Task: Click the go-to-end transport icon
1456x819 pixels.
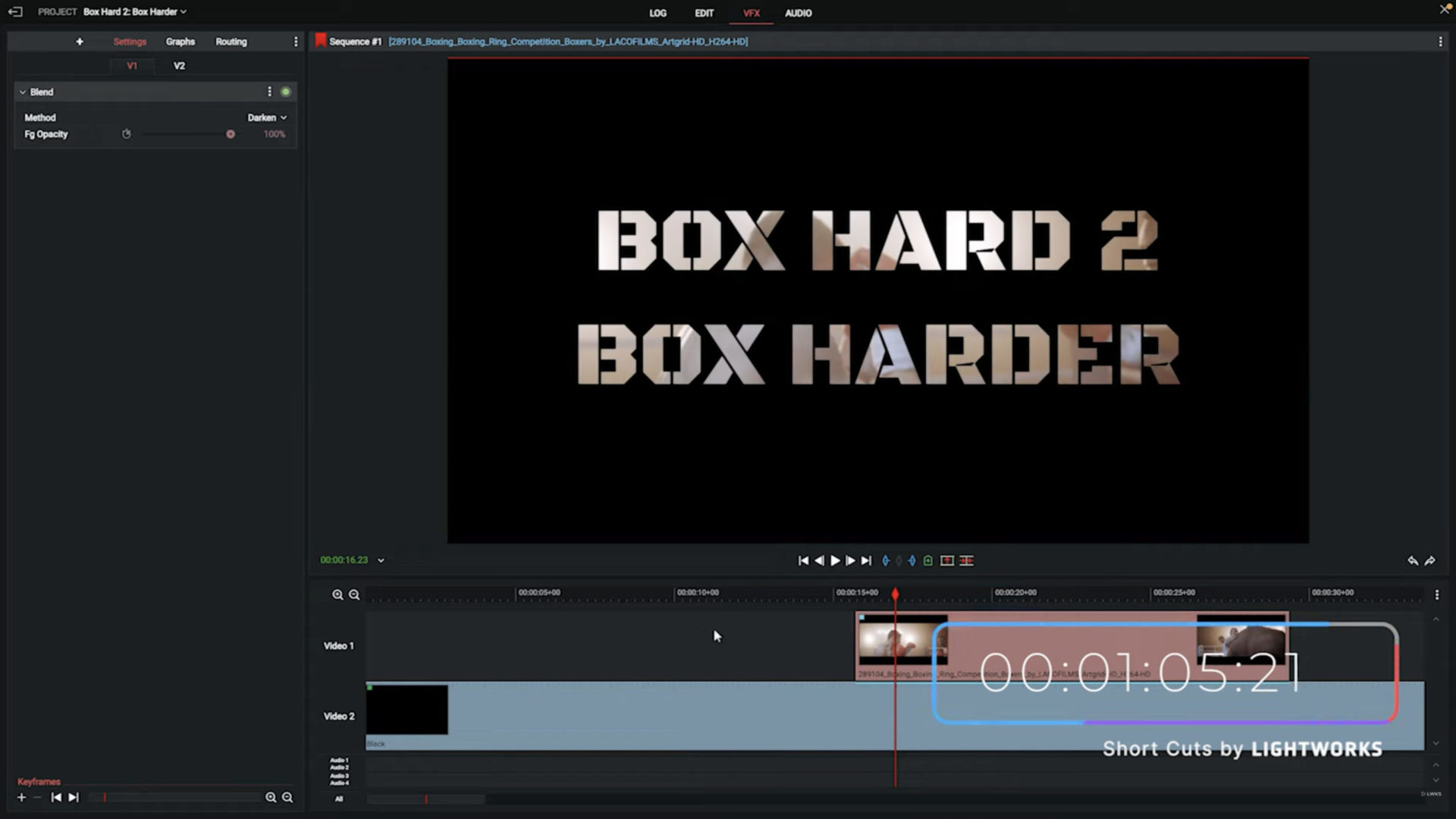Action: 866,560
